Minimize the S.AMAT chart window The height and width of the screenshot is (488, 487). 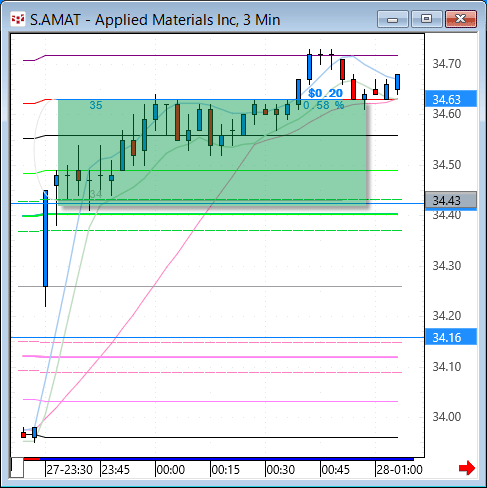(x=393, y=19)
